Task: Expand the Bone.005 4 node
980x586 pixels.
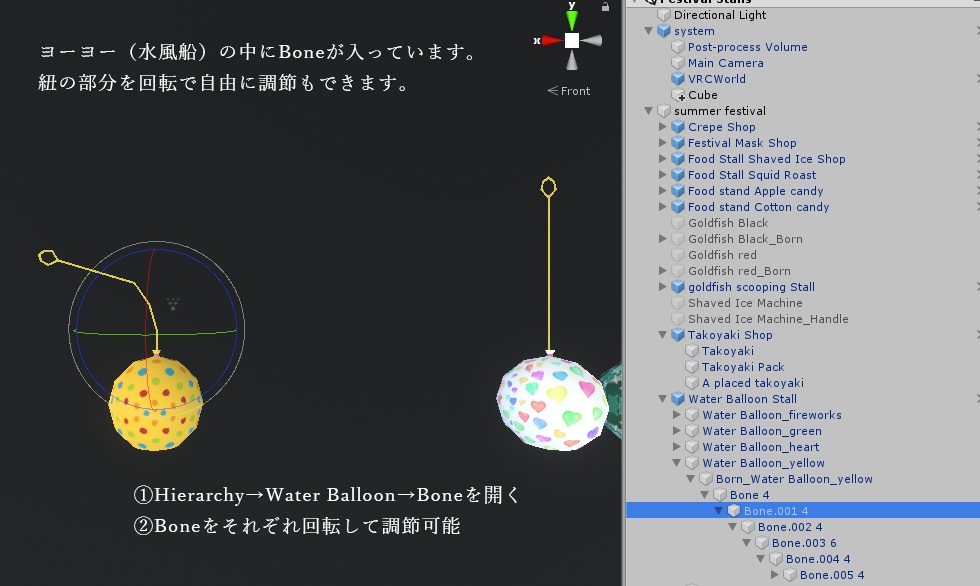Action: [775, 575]
